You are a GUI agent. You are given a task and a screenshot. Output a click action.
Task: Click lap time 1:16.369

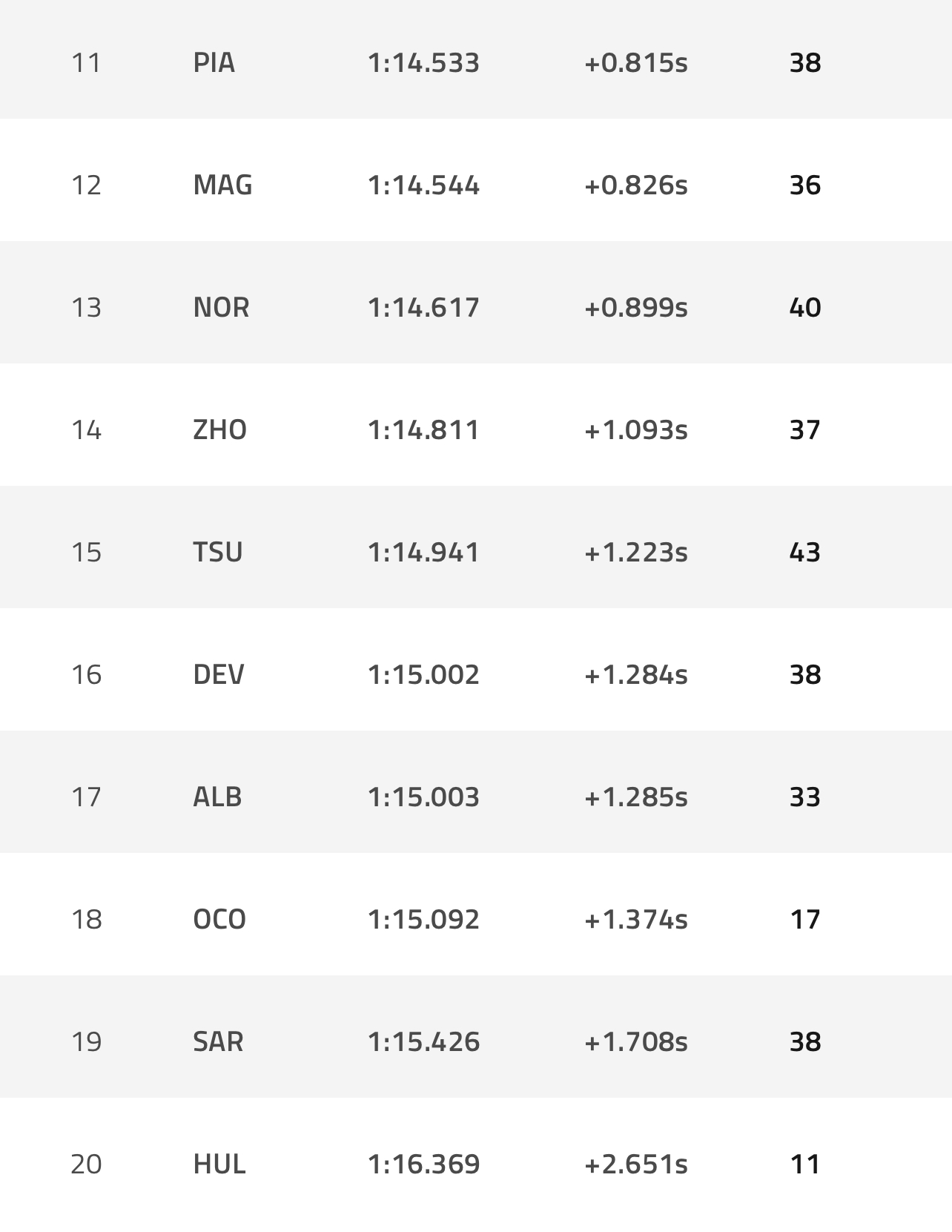[423, 1164]
